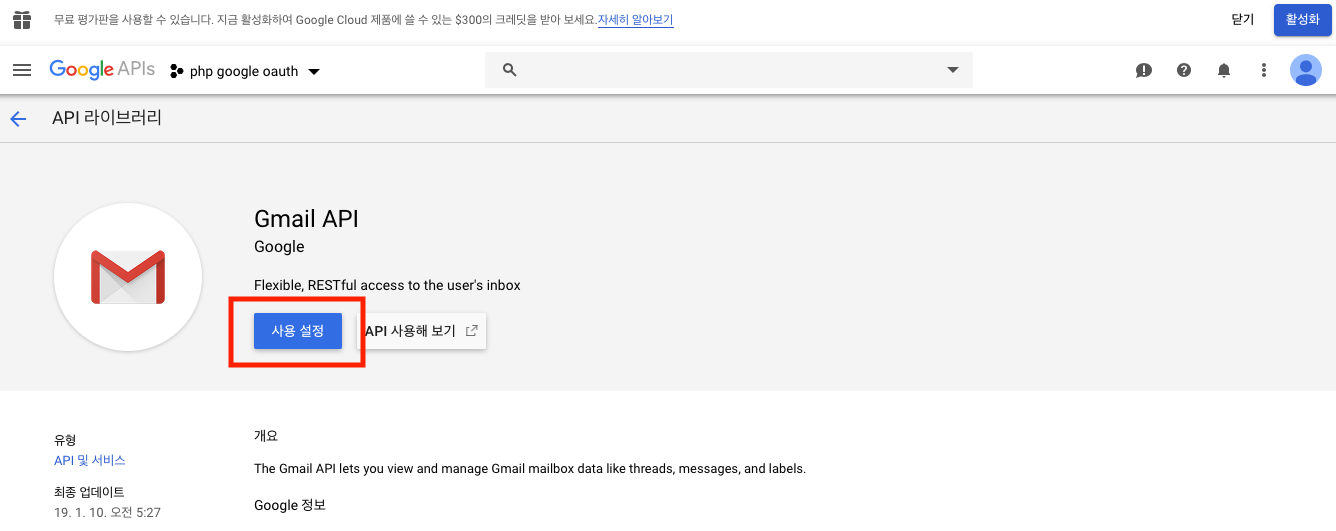Image resolution: width=1336 pixels, height=531 pixels.
Task: Click the Google 정보 heading
Action: (290, 505)
